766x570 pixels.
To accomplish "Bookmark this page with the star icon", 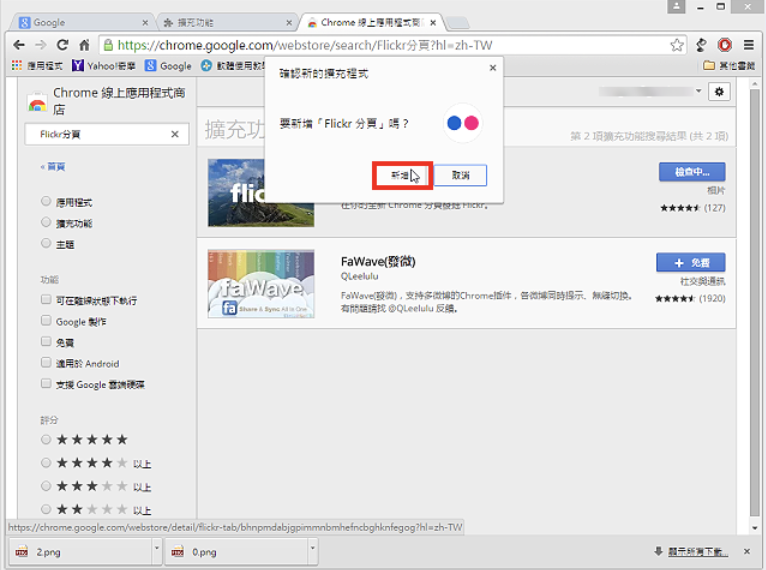I will [677, 45].
